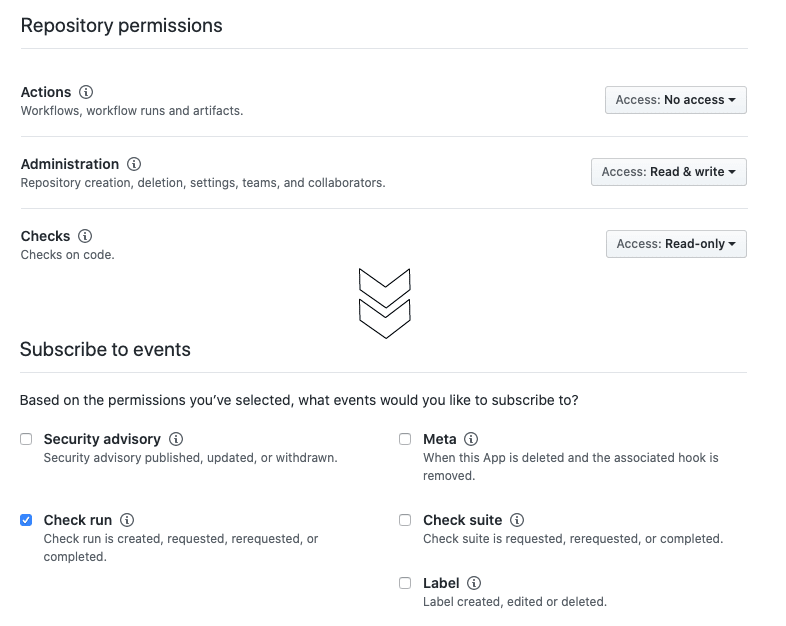This screenshot has height=626, width=786.
Task: Tick the Check suite event checkbox
Action: tap(405, 520)
